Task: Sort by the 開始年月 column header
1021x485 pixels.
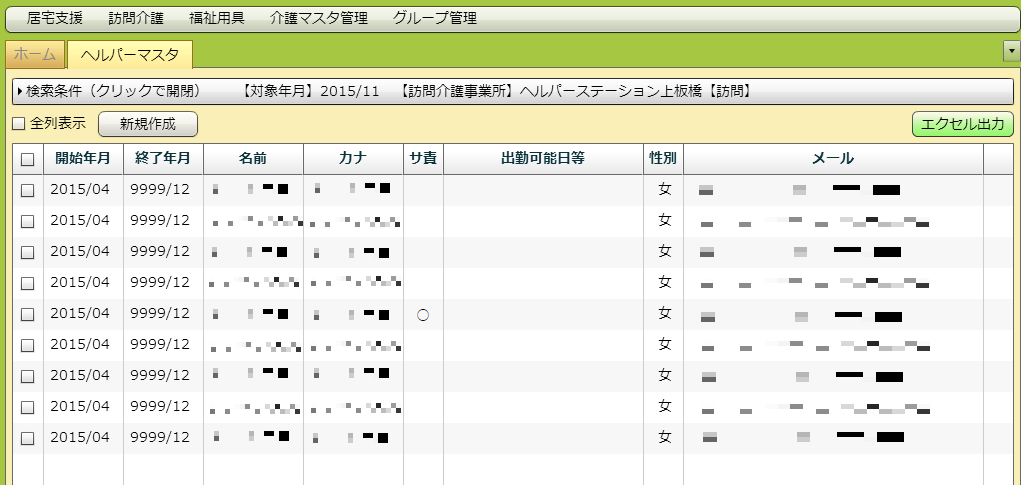Action: [x=83, y=158]
